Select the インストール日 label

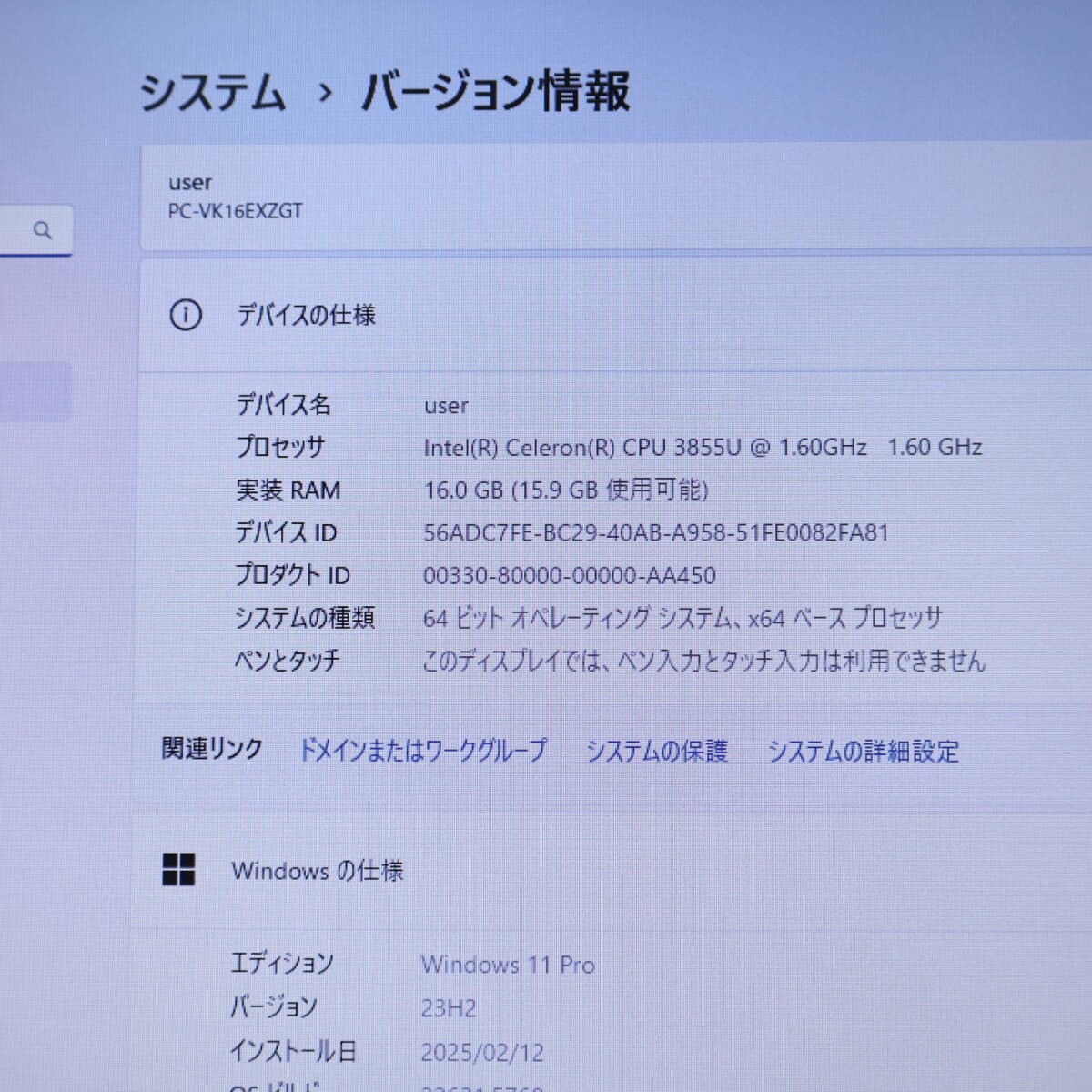293,1051
